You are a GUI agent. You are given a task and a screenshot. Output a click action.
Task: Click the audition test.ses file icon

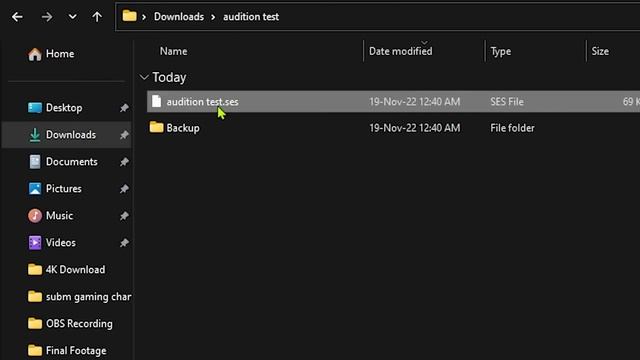point(156,101)
